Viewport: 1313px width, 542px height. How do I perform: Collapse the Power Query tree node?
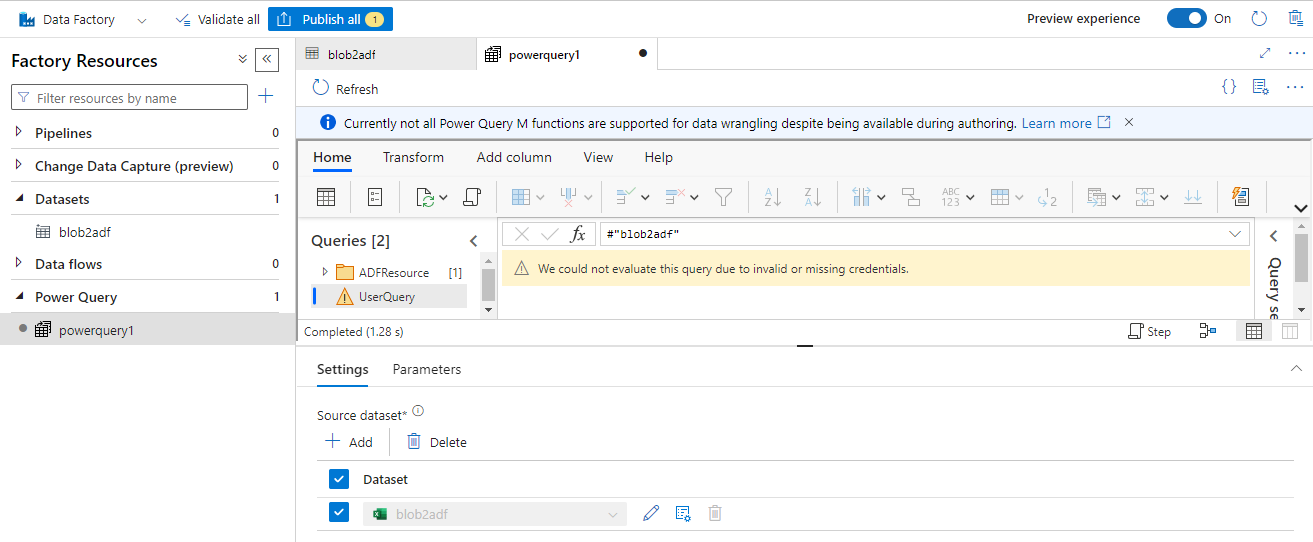[x=18, y=296]
